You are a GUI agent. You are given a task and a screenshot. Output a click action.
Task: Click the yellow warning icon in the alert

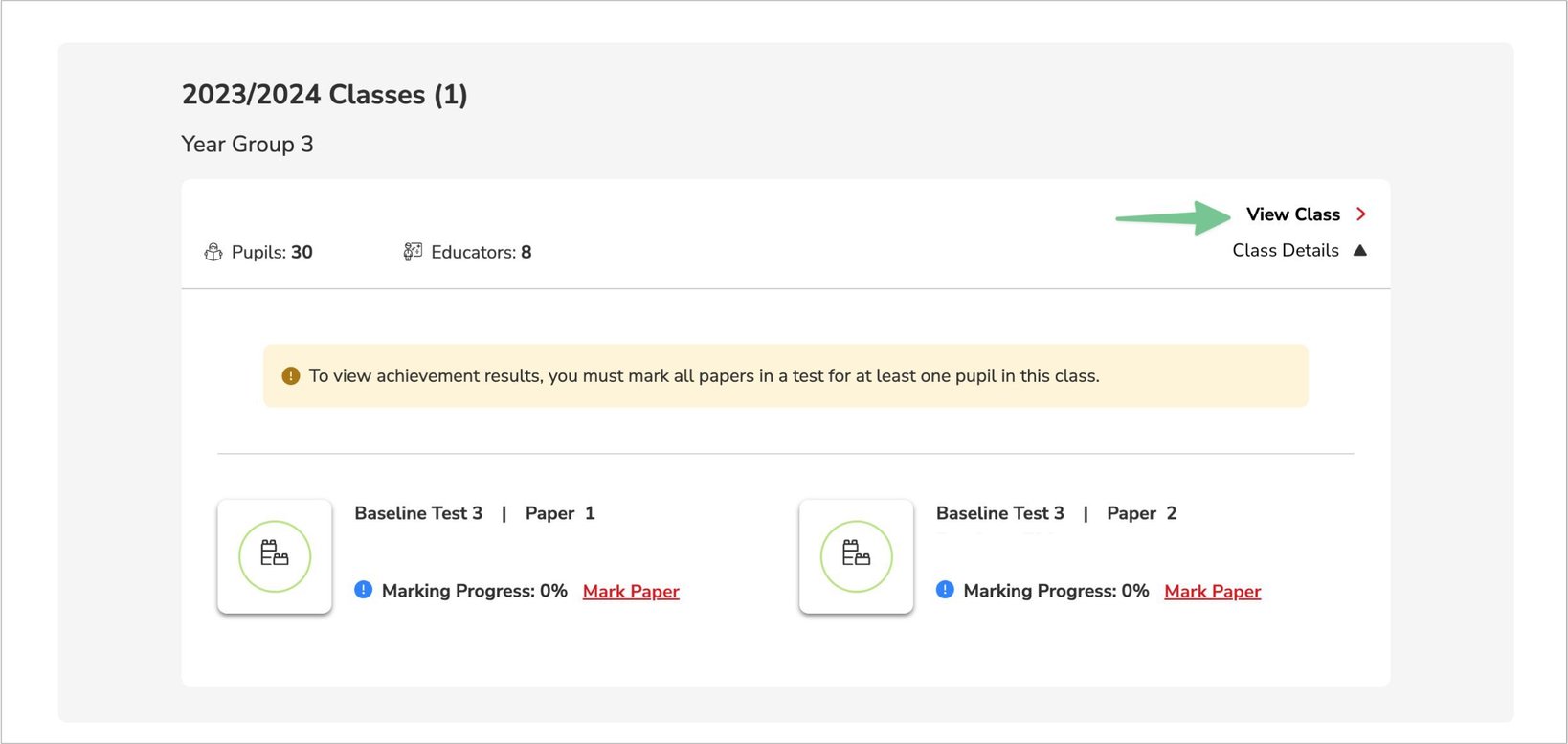(291, 376)
